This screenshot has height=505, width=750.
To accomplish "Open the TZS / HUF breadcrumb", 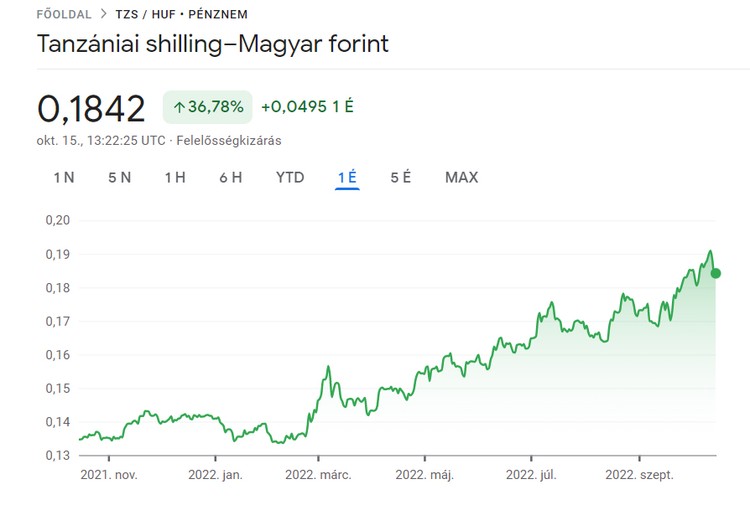I will (142, 15).
